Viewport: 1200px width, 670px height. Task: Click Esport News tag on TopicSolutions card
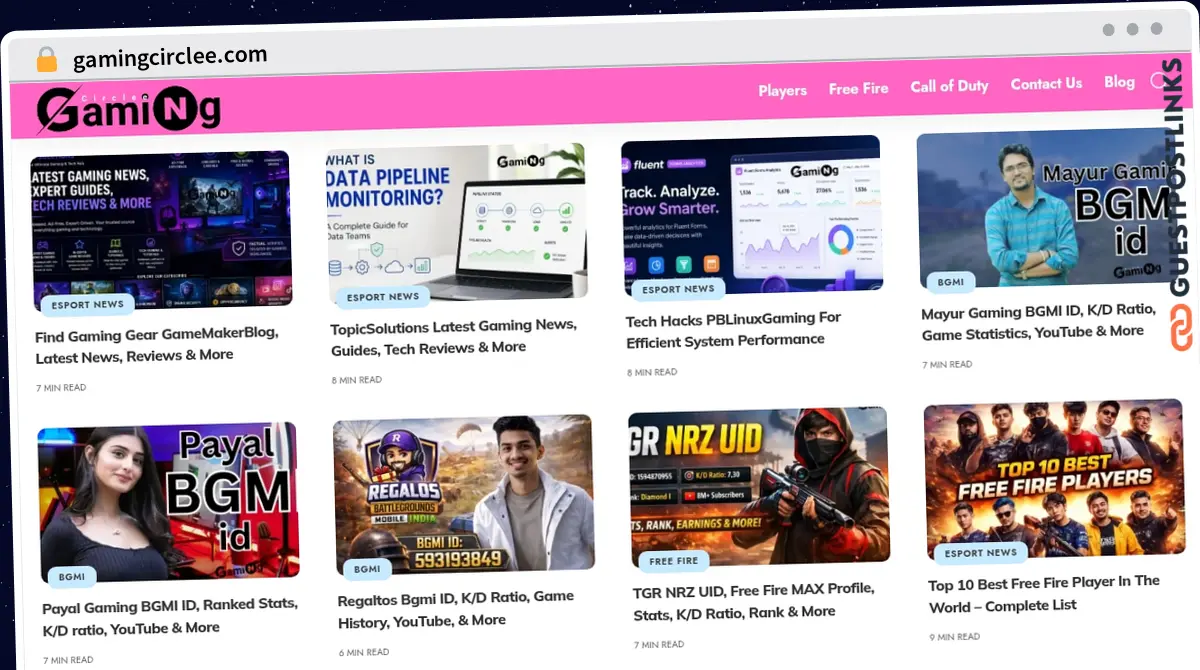point(383,297)
